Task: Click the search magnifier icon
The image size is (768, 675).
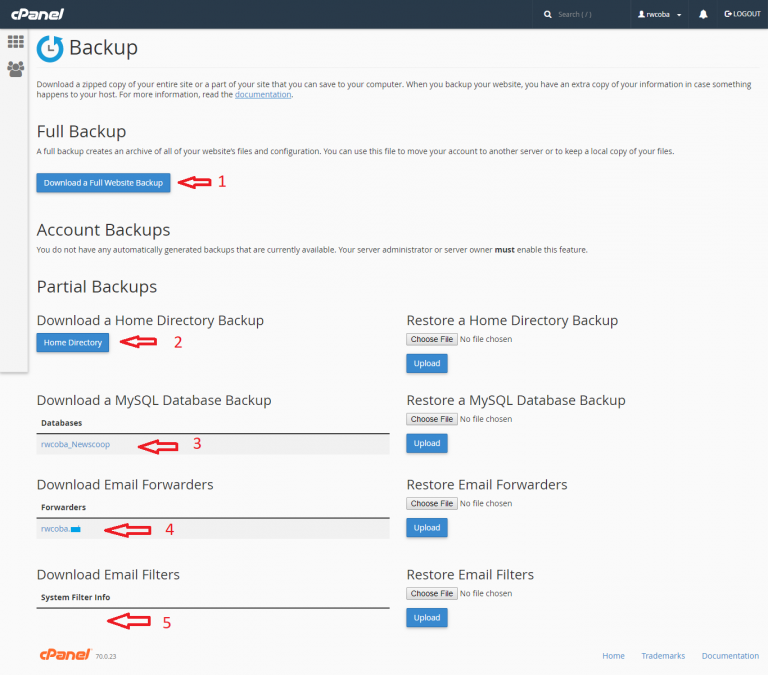Action: (548, 14)
